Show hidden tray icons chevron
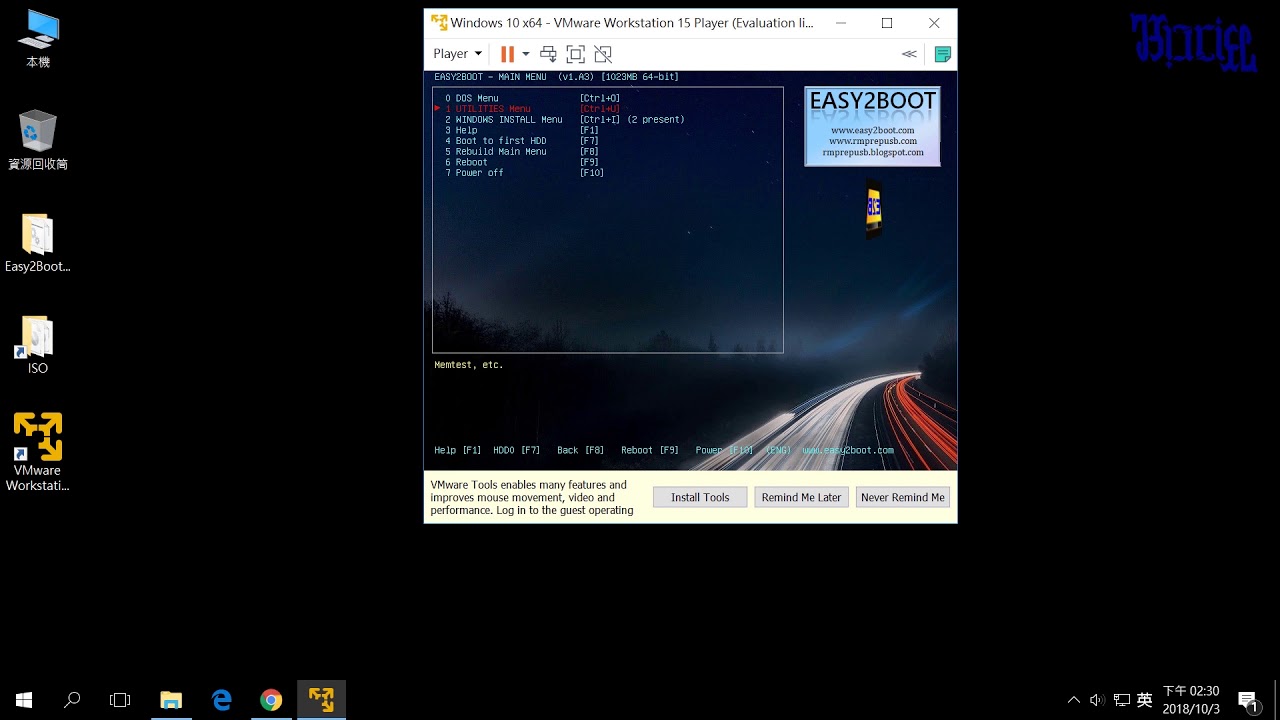 pos(1074,700)
